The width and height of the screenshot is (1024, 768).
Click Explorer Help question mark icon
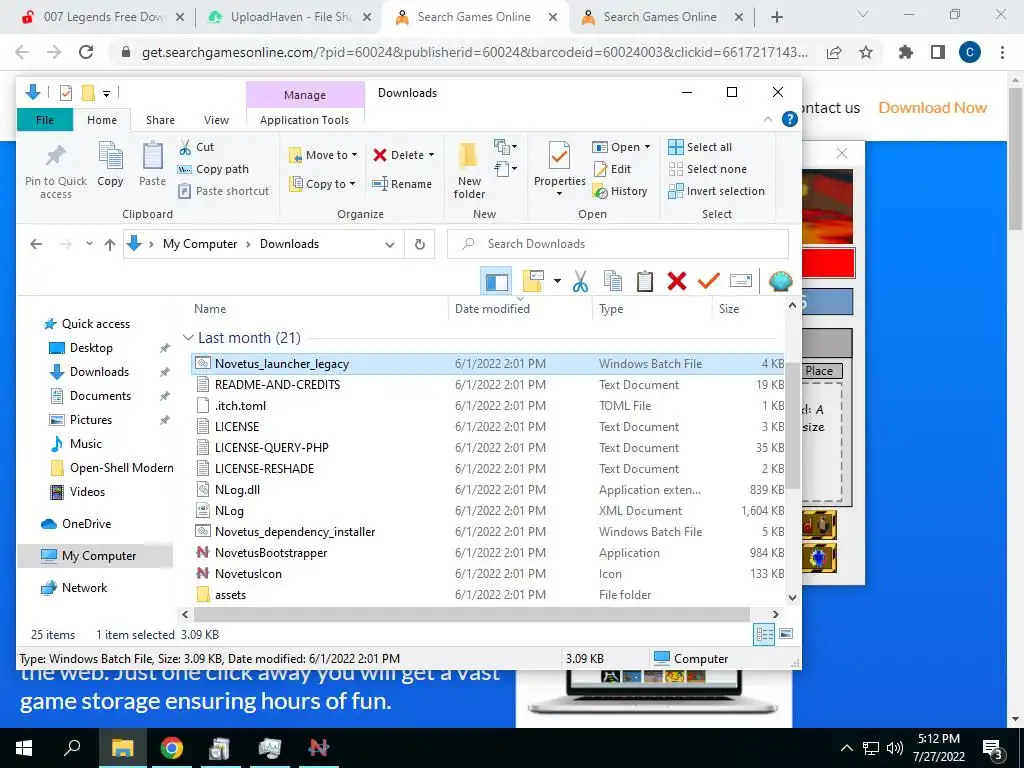[790, 119]
